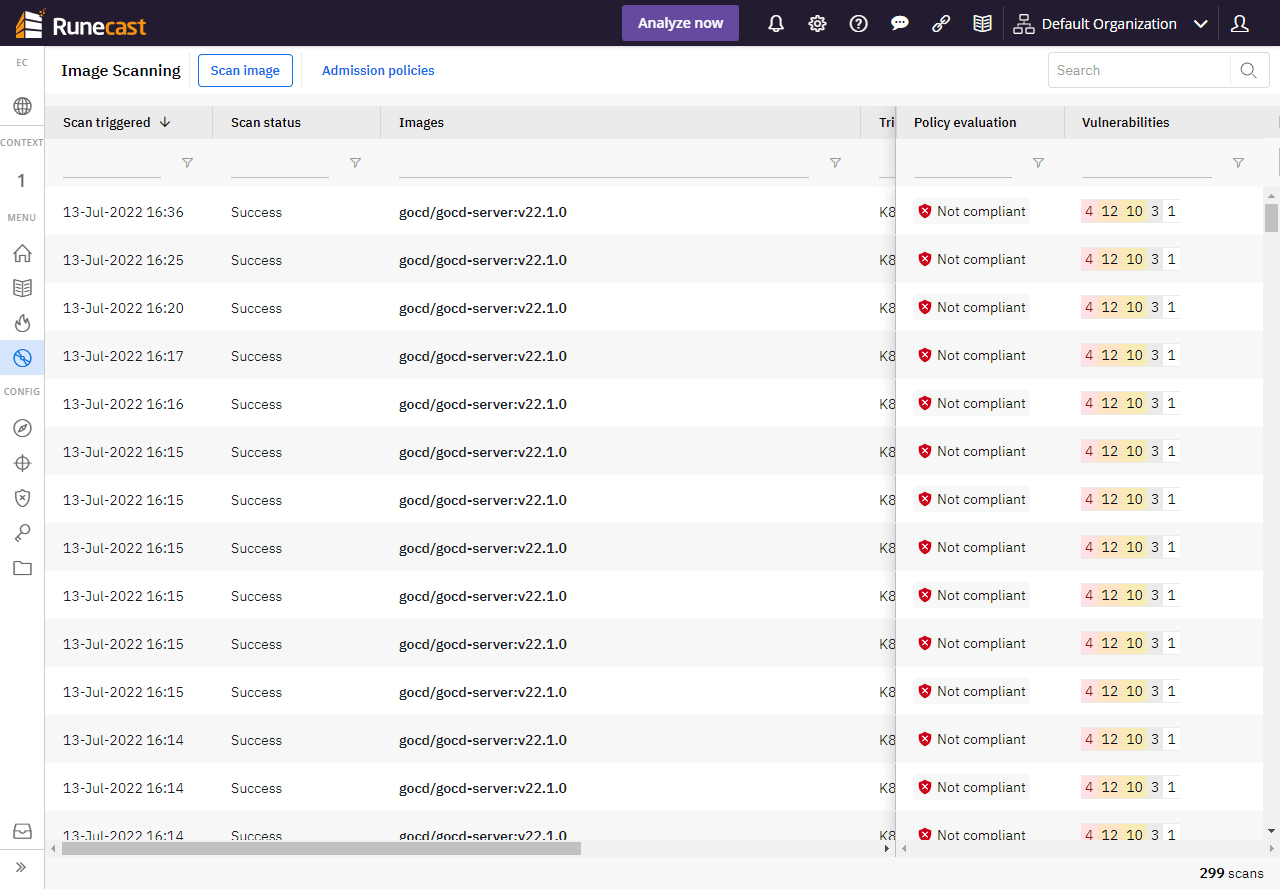This screenshot has height=889, width=1280.
Task: Click the link chain icon in top bar
Action: pos(941,24)
